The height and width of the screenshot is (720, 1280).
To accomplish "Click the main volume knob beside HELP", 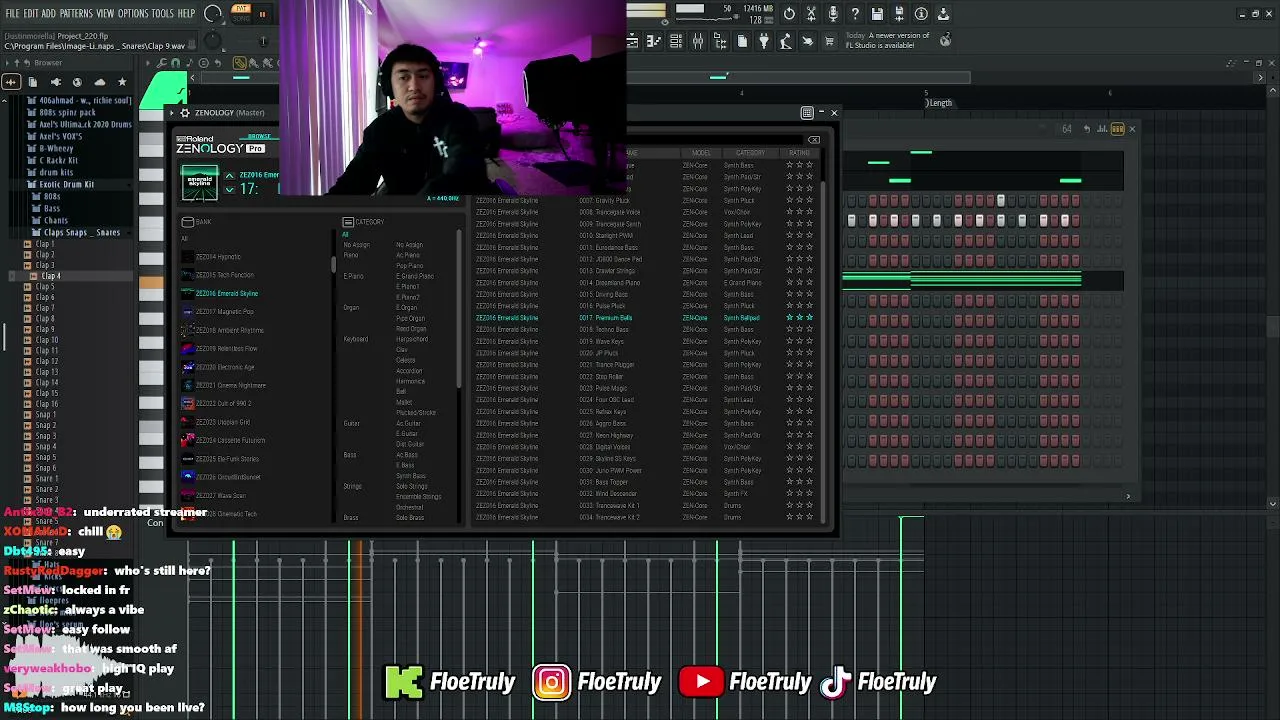I will point(213,14).
